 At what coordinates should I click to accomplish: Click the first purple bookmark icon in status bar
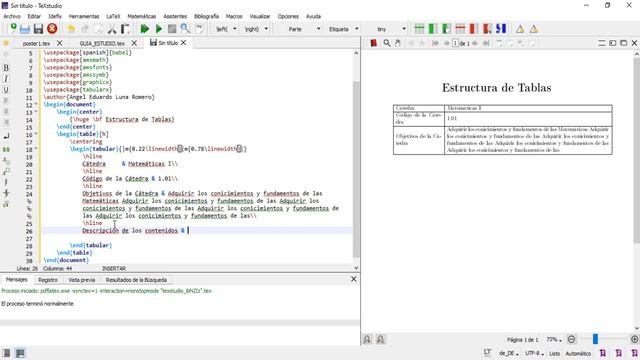point(602,353)
